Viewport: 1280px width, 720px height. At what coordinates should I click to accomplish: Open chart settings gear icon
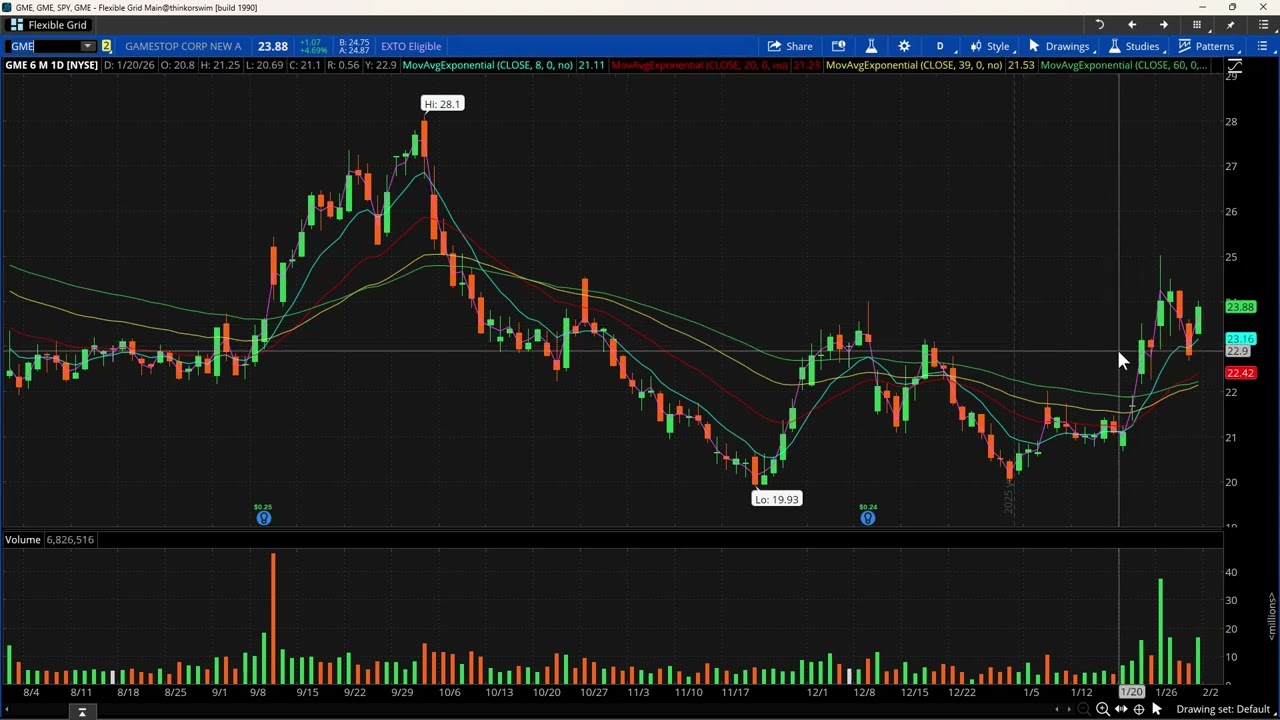tap(904, 46)
